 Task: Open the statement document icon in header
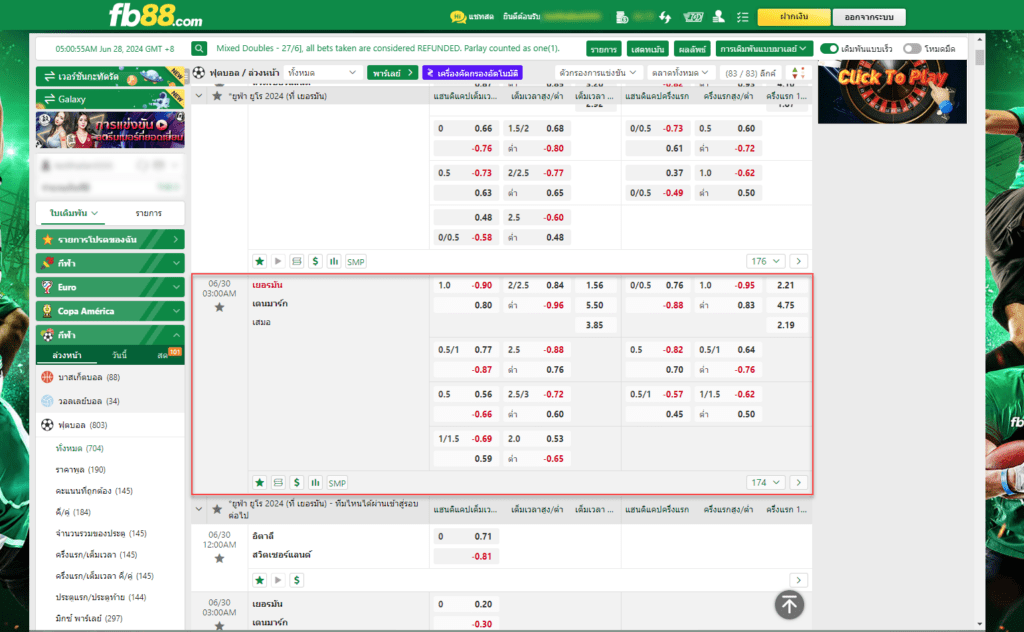coord(622,17)
